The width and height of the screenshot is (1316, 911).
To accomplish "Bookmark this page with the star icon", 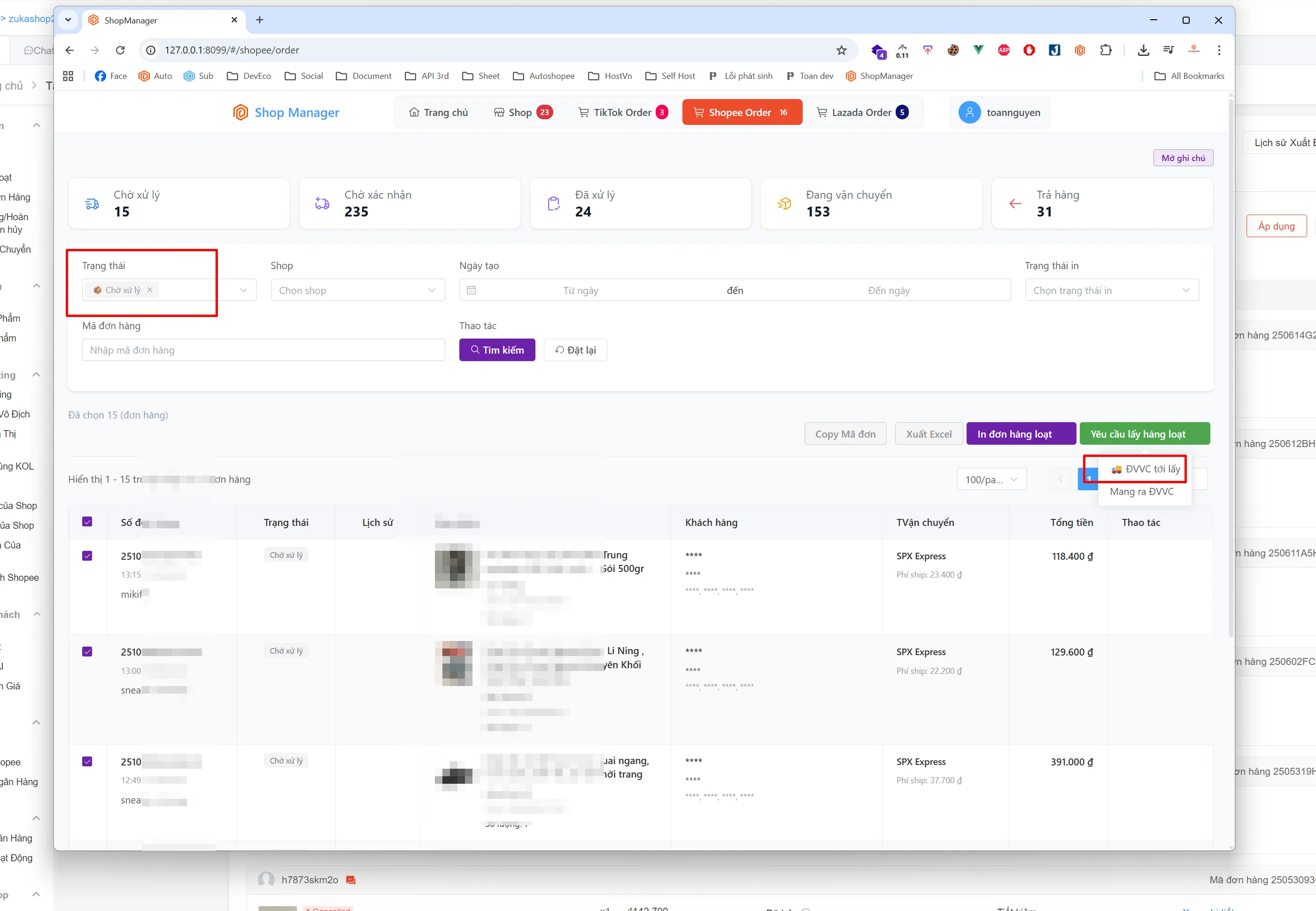I will [x=841, y=50].
